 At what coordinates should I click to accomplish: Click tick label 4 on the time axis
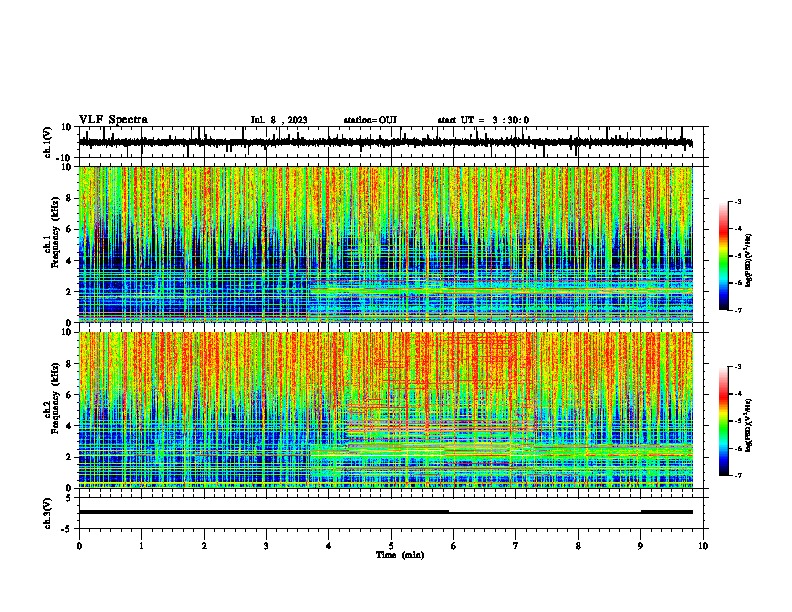click(x=329, y=546)
